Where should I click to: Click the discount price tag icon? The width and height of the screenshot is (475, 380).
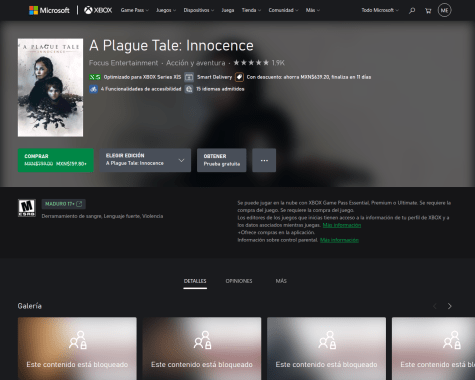tap(239, 77)
